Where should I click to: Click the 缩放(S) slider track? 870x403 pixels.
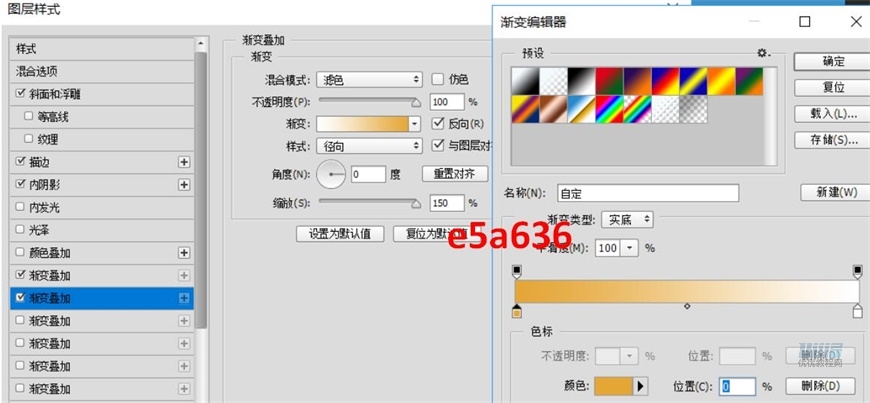click(x=369, y=201)
